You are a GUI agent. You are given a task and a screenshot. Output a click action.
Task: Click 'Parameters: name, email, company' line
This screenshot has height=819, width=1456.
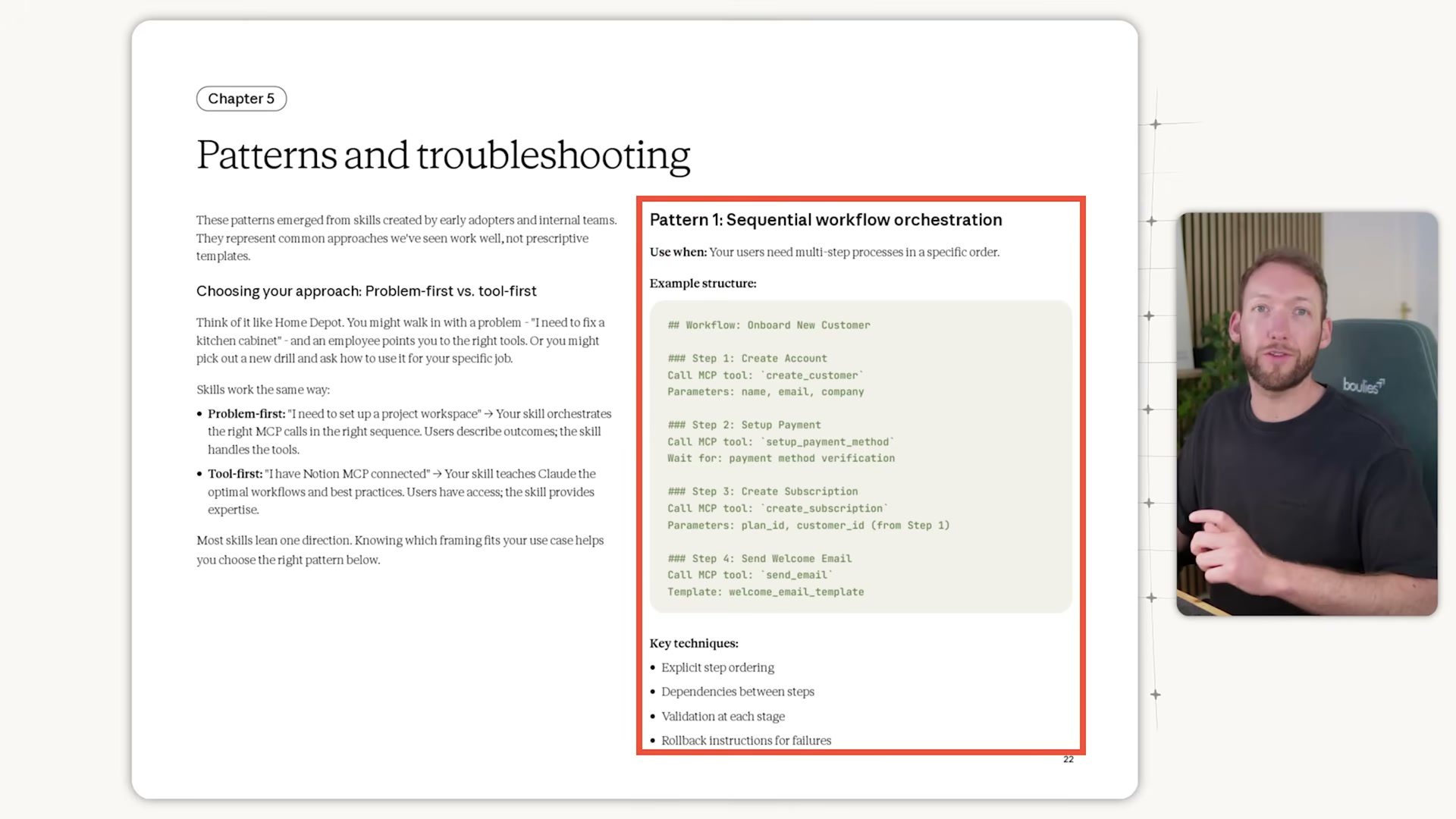[x=766, y=392]
